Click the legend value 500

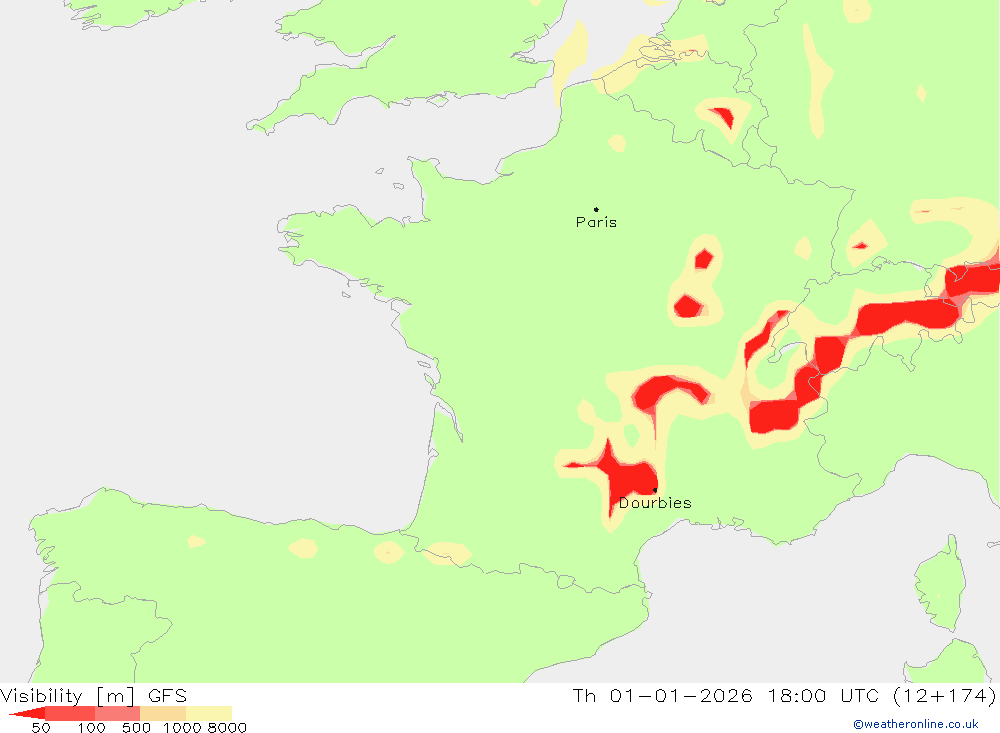coord(136,728)
